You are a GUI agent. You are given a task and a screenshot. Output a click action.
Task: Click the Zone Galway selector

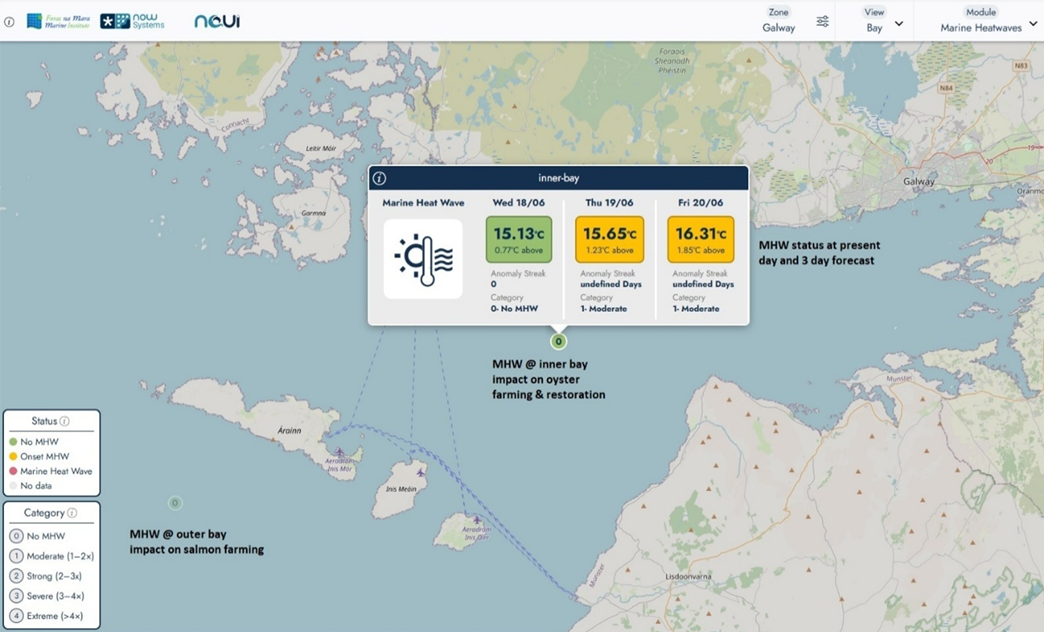pos(778,21)
